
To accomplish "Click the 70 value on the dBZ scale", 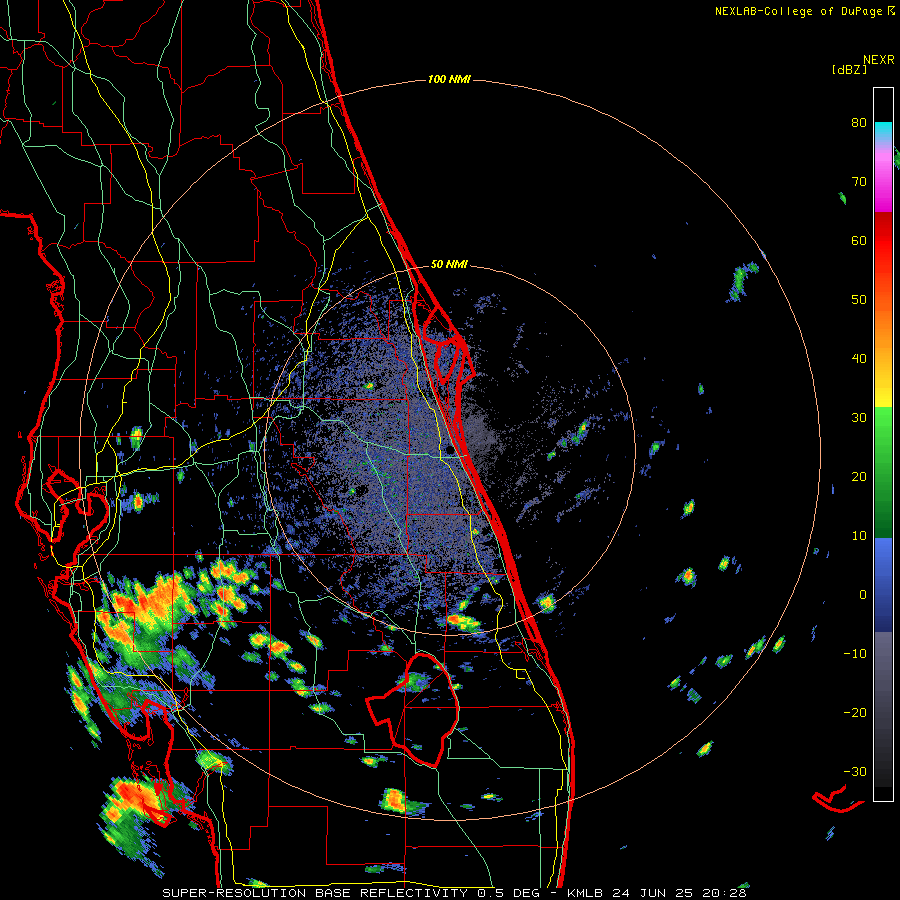I will coord(859,182).
